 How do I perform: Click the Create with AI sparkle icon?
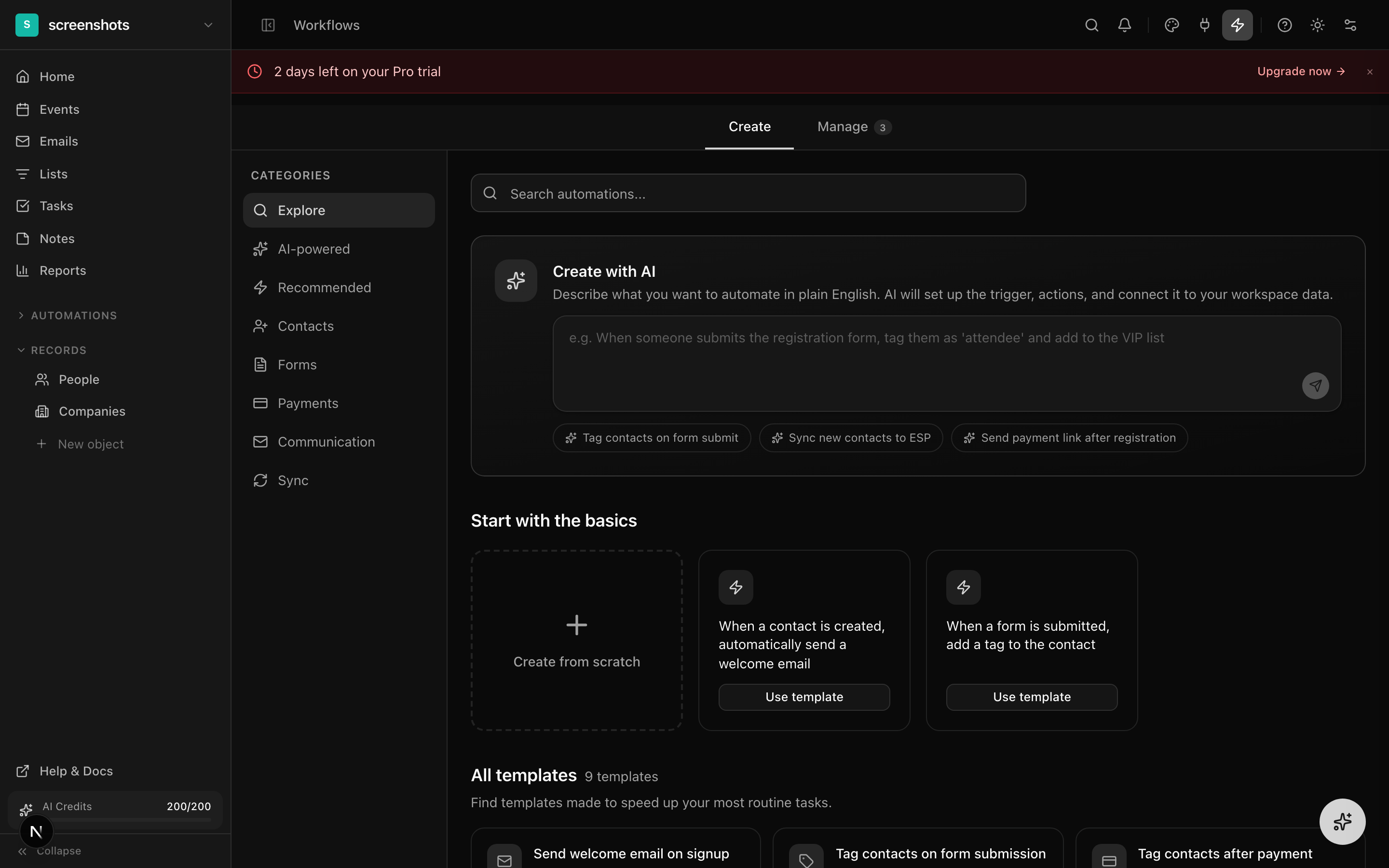(x=516, y=281)
